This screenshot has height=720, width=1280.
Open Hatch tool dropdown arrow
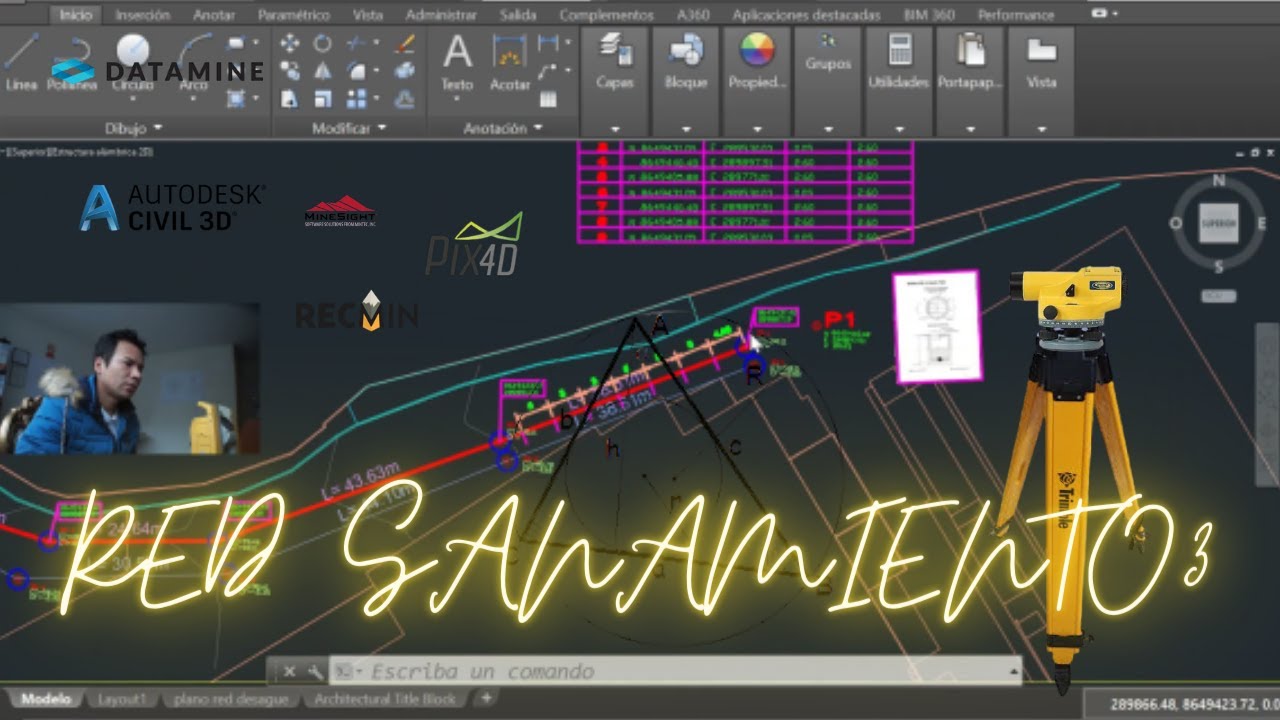(255, 98)
